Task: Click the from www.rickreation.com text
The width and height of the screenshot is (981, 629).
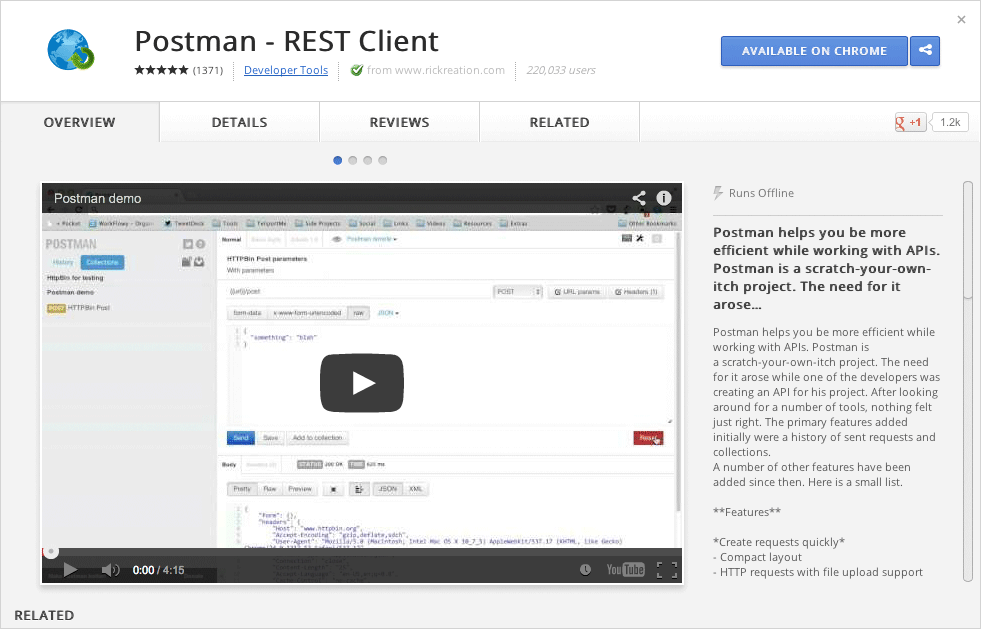Action: pyautogui.click(x=435, y=70)
